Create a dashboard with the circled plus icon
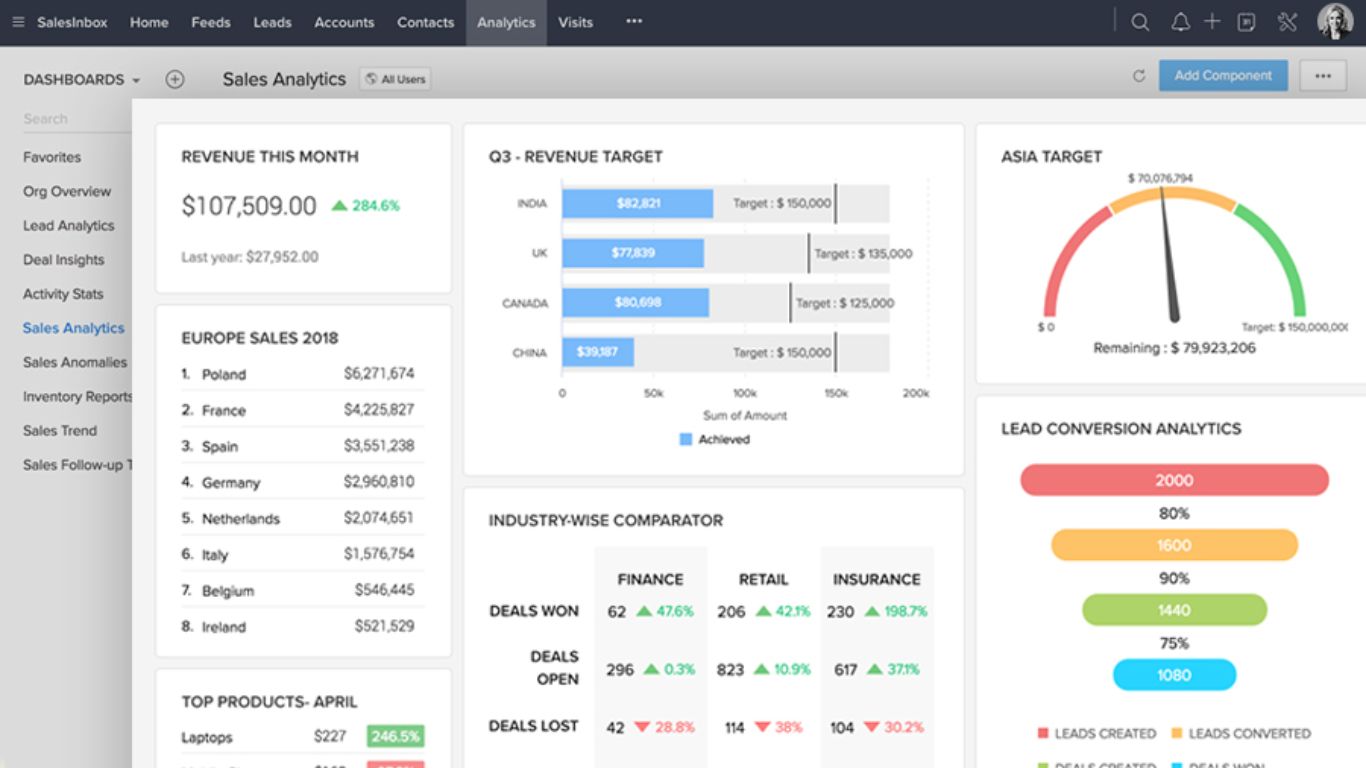 point(174,79)
